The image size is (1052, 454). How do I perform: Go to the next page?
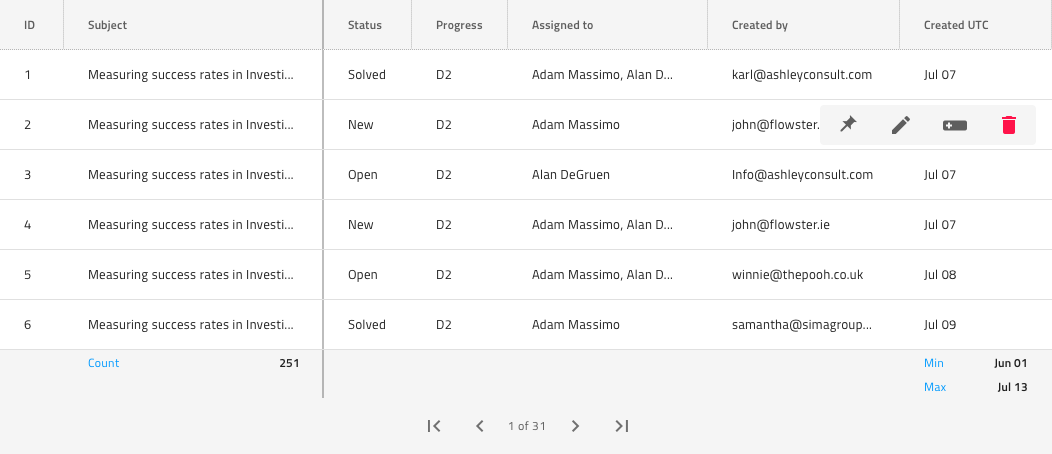pos(575,426)
